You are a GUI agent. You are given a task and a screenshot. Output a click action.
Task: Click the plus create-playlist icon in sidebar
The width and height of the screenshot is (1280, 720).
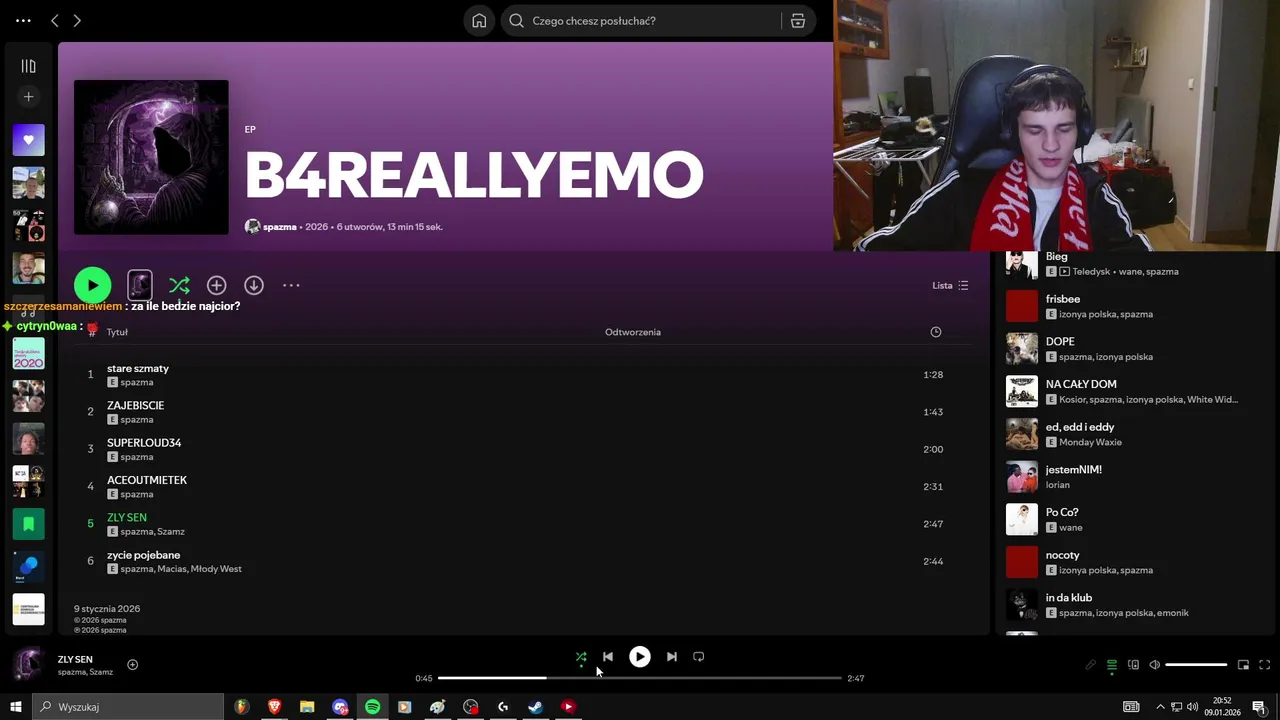(28, 97)
